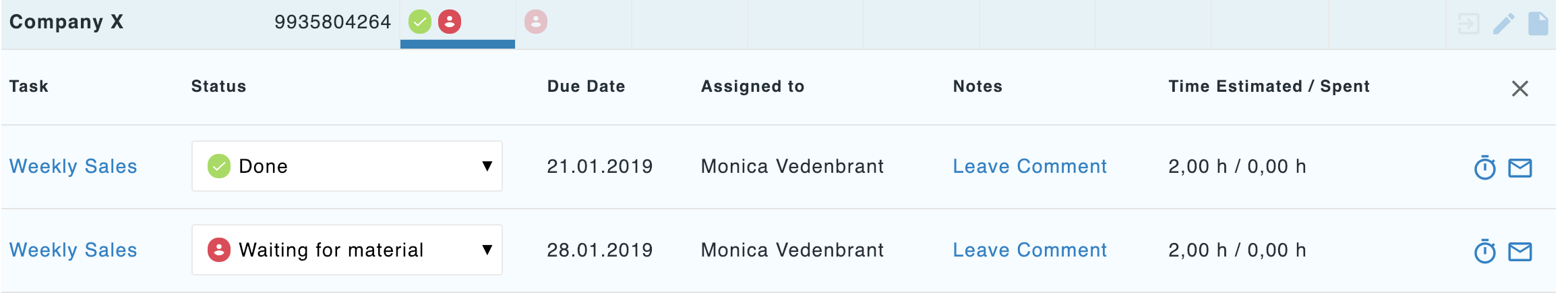The width and height of the screenshot is (1568, 293).
Task: Open the Weekly Sales task due 28.01.2019
Action: pyautogui.click(x=73, y=250)
